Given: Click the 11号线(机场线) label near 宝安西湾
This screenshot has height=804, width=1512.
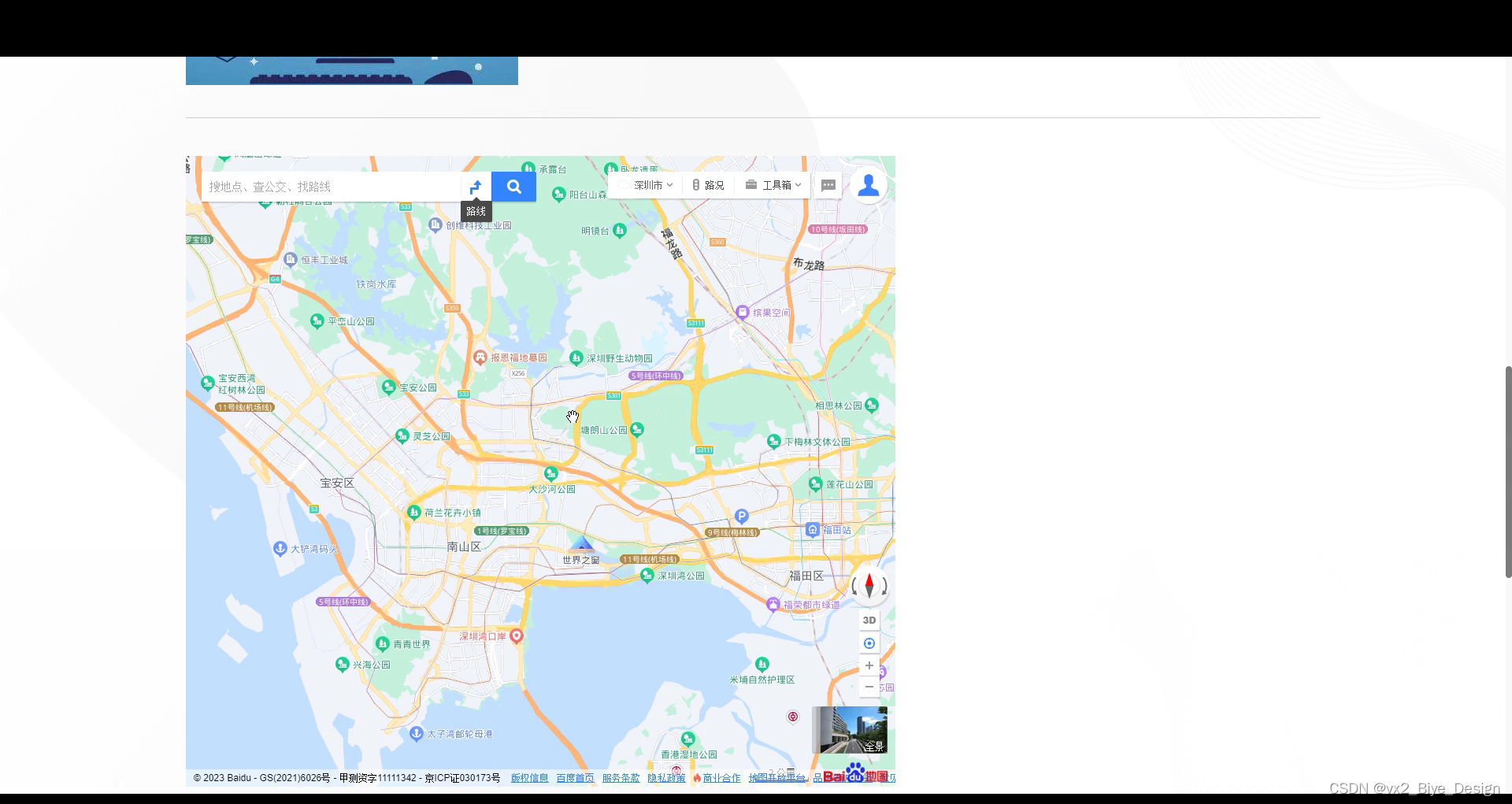Looking at the screenshot, I should point(246,407).
